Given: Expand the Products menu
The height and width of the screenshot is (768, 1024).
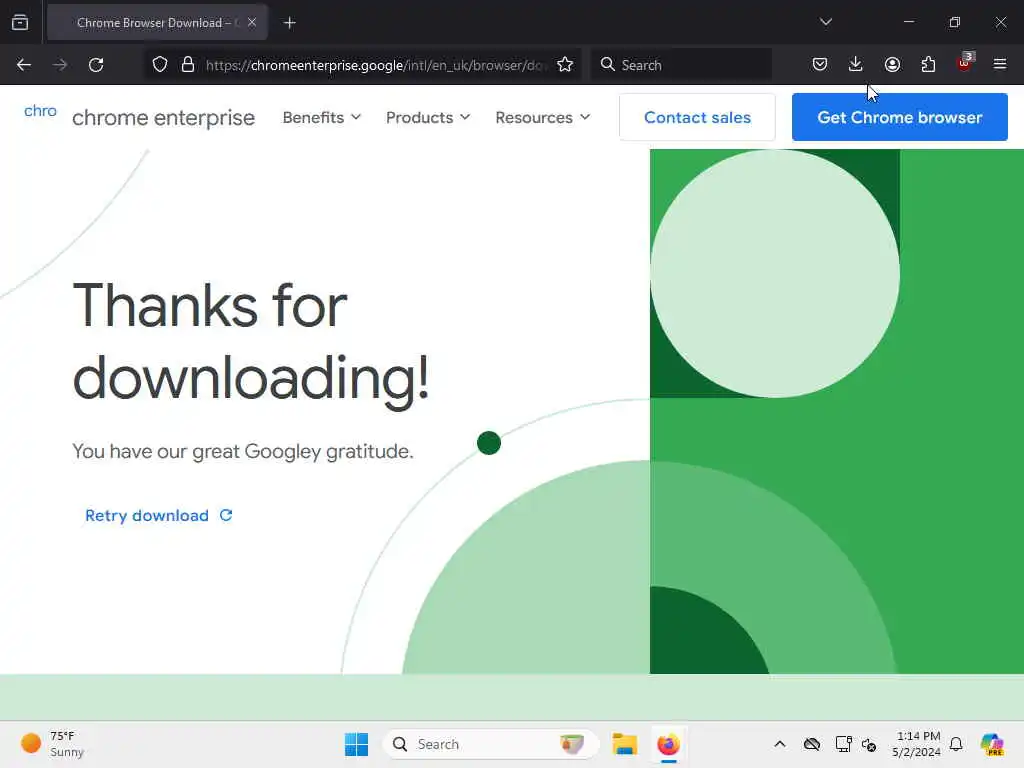Looking at the screenshot, I should click(428, 118).
